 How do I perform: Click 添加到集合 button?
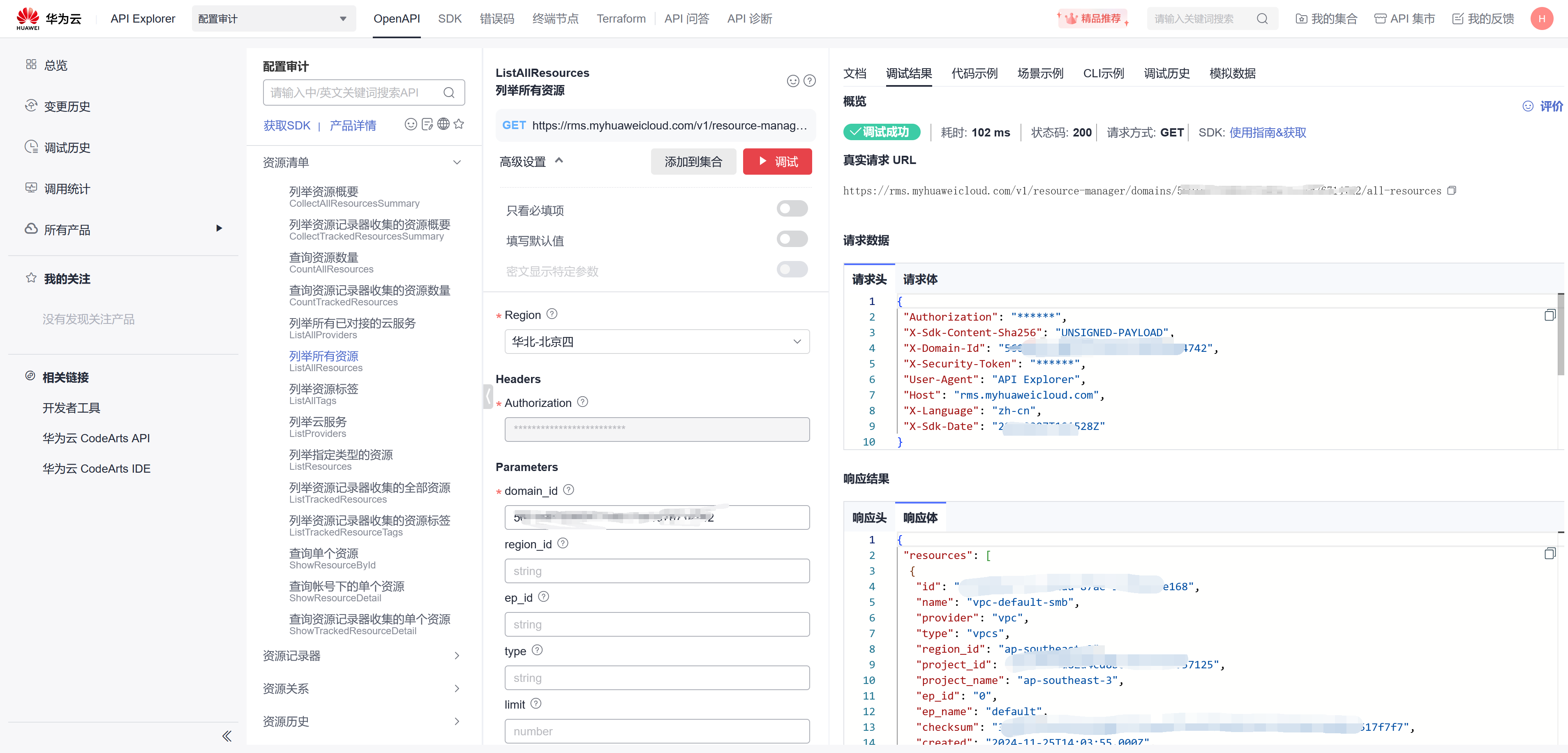point(693,161)
